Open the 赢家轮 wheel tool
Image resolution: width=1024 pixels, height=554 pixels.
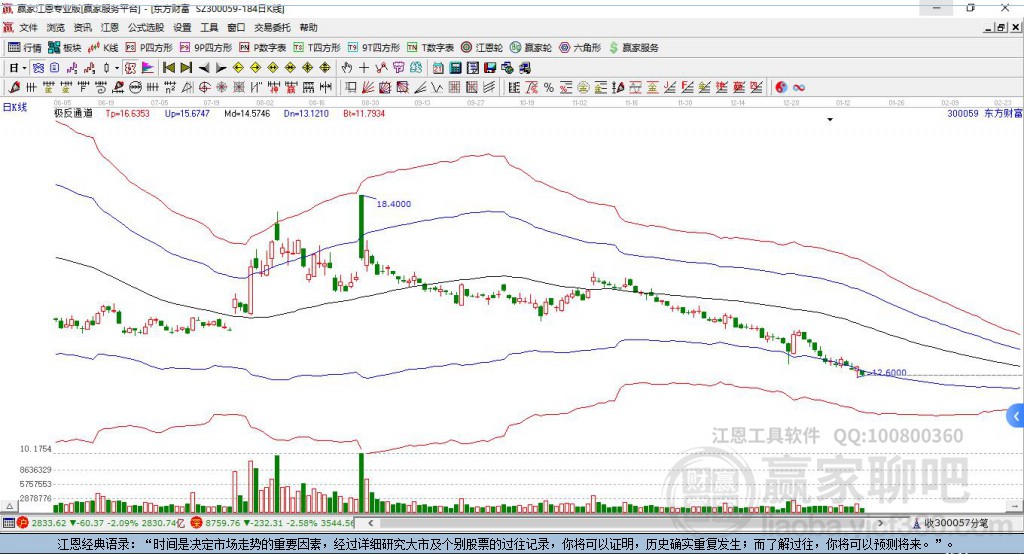click(531, 48)
